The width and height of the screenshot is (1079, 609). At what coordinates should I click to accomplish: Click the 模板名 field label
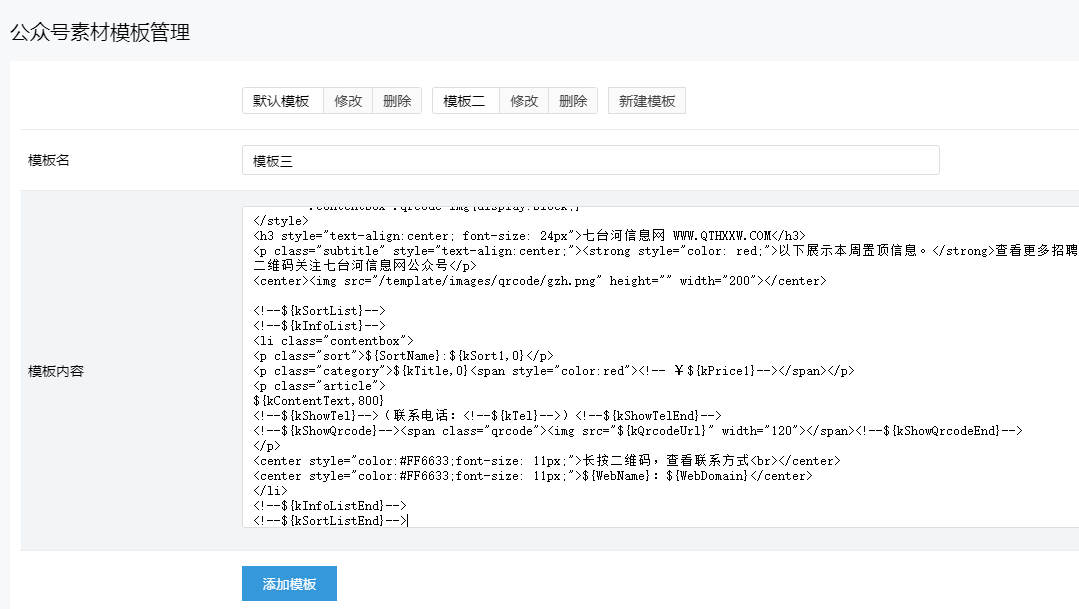(x=49, y=160)
